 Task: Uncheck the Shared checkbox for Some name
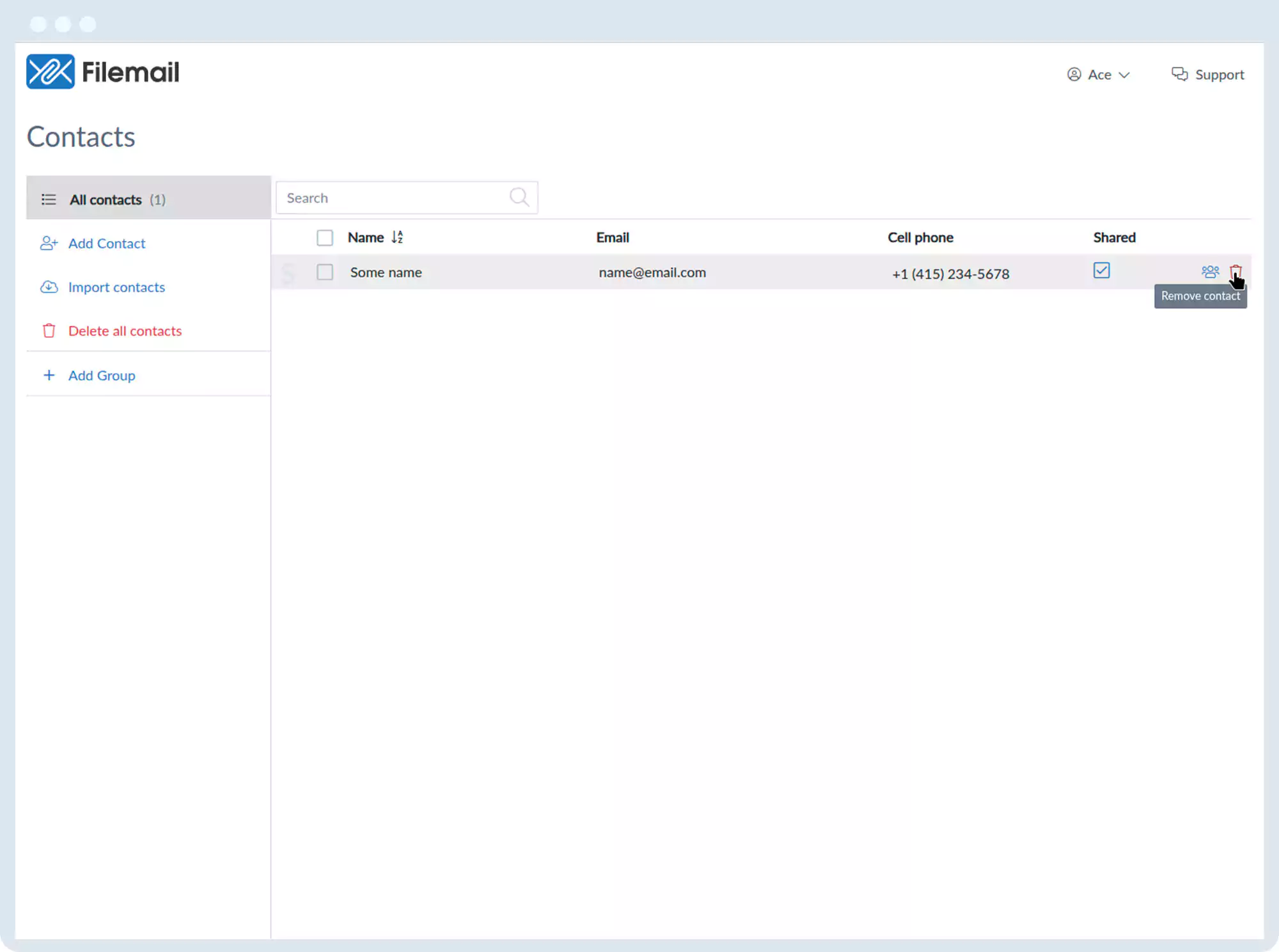[1101, 270]
